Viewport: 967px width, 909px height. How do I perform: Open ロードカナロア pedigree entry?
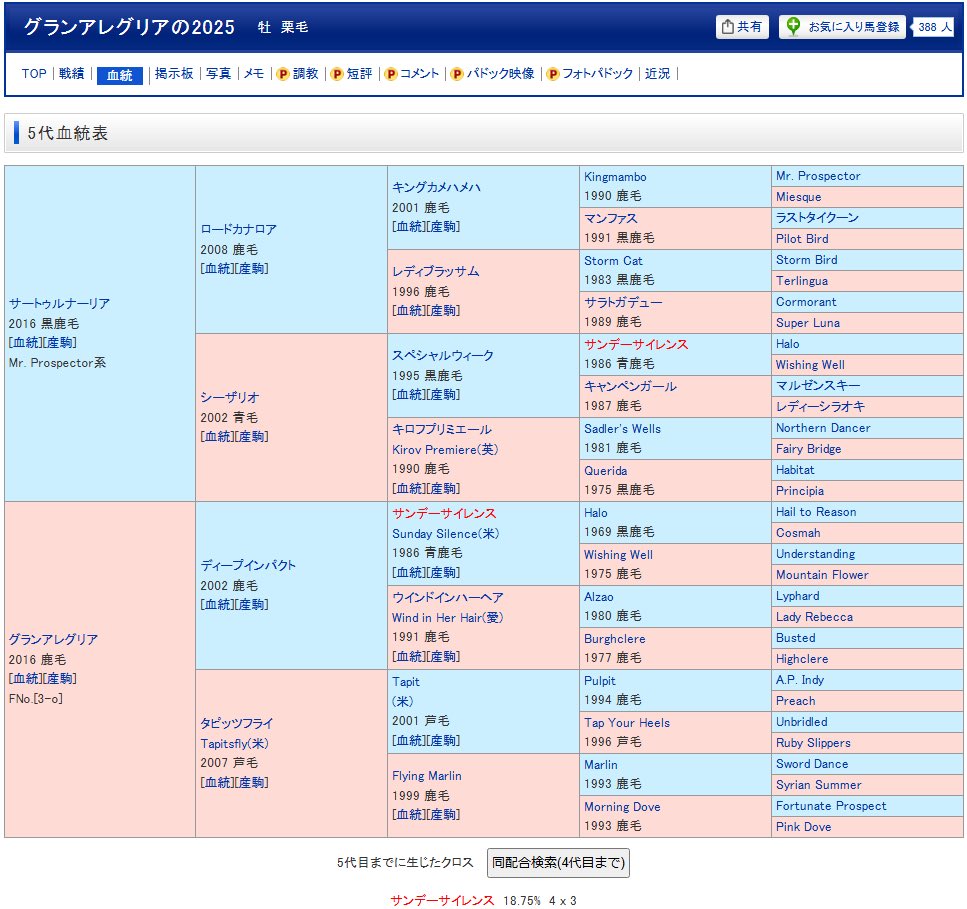(239, 229)
